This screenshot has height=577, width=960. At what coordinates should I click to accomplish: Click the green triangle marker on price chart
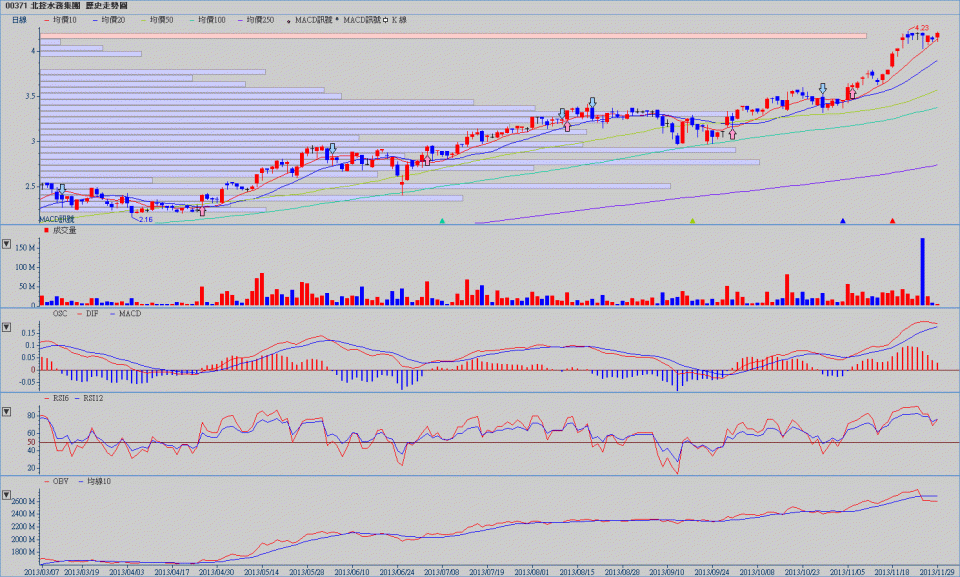coord(442,220)
